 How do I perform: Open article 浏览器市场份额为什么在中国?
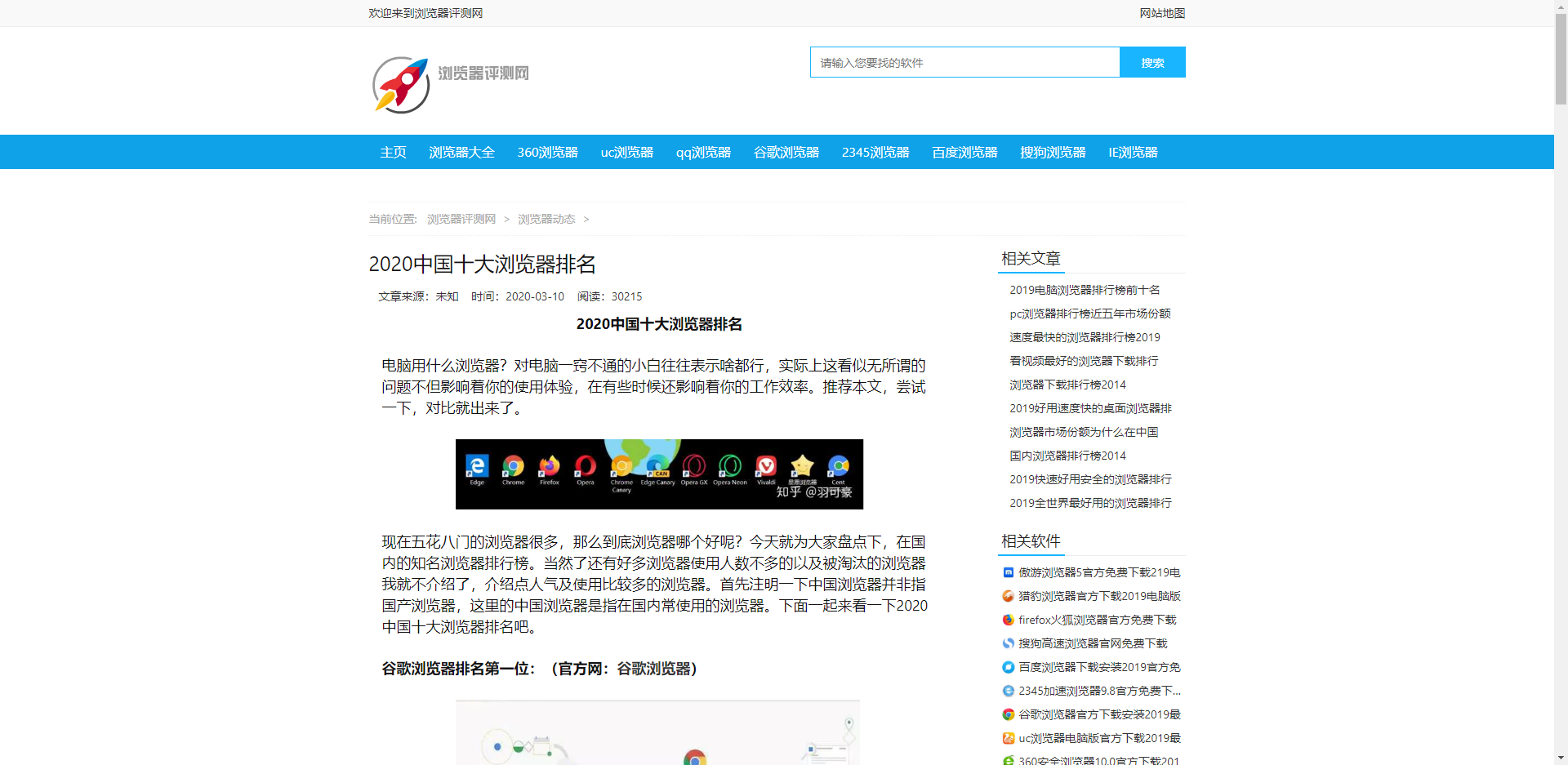[x=1084, y=432]
